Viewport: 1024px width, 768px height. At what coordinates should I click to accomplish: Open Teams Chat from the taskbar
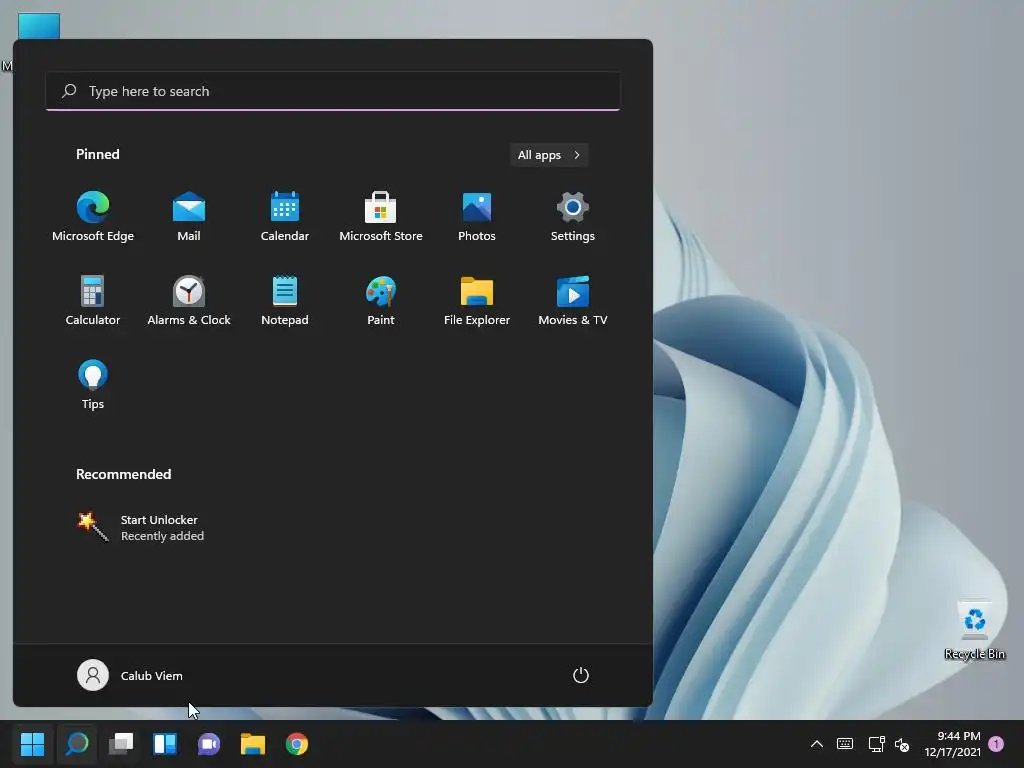coord(209,744)
